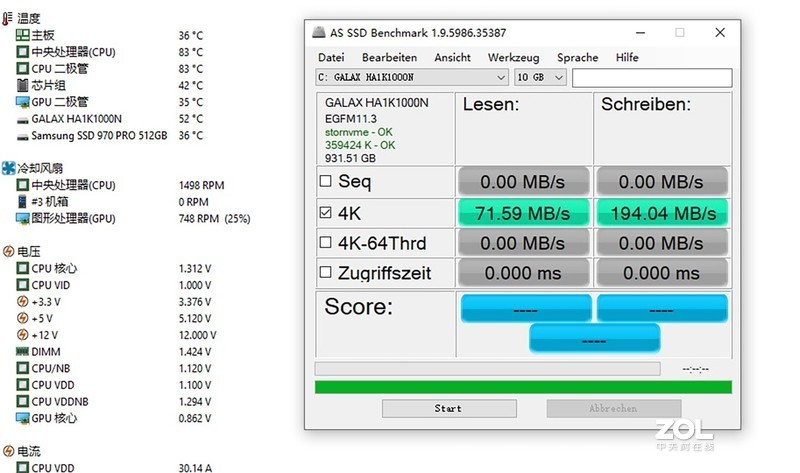Click the 359424 K - OK alignment text
This screenshot has height=473, width=800.
tap(360, 145)
